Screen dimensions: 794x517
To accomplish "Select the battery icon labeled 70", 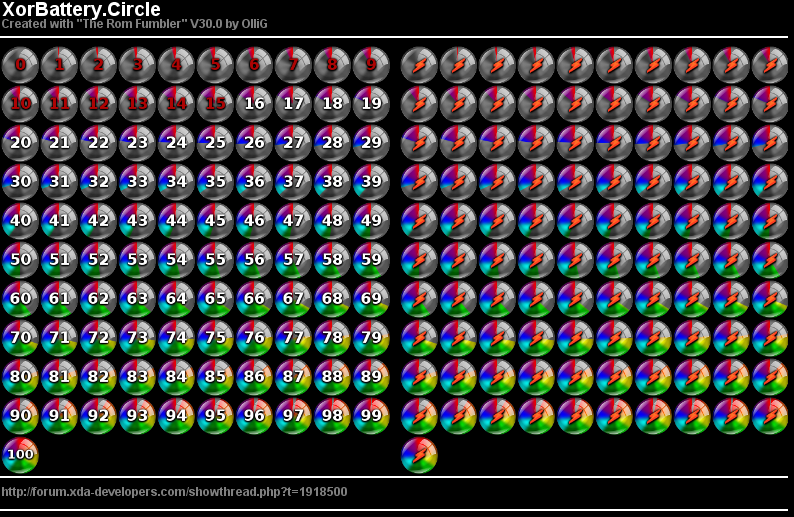I will 20,338.
